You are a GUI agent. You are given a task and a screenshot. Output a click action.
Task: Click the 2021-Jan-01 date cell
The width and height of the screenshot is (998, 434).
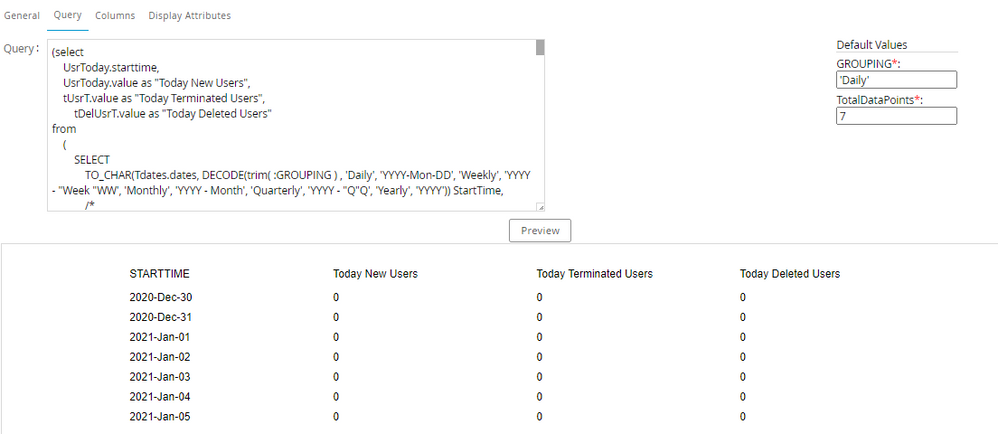(160, 337)
